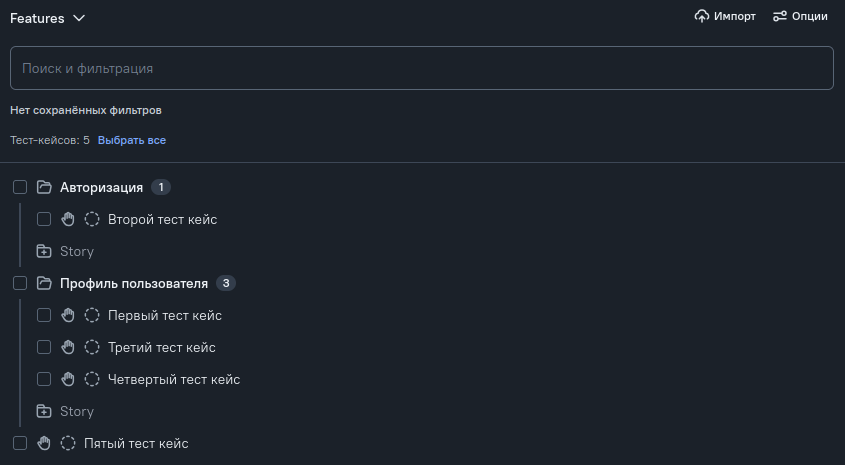845x465 pixels.
Task: Open the Options settings icon
Action: pyautogui.click(x=780, y=17)
